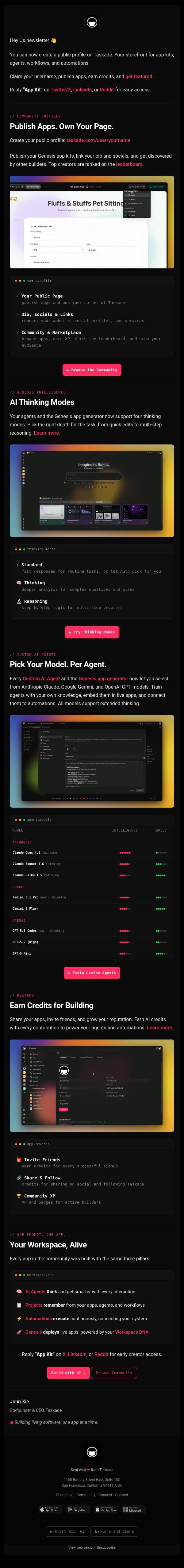Open the Twitter/X link in the intro
This screenshot has width=184, height=1568.
click(x=61, y=90)
